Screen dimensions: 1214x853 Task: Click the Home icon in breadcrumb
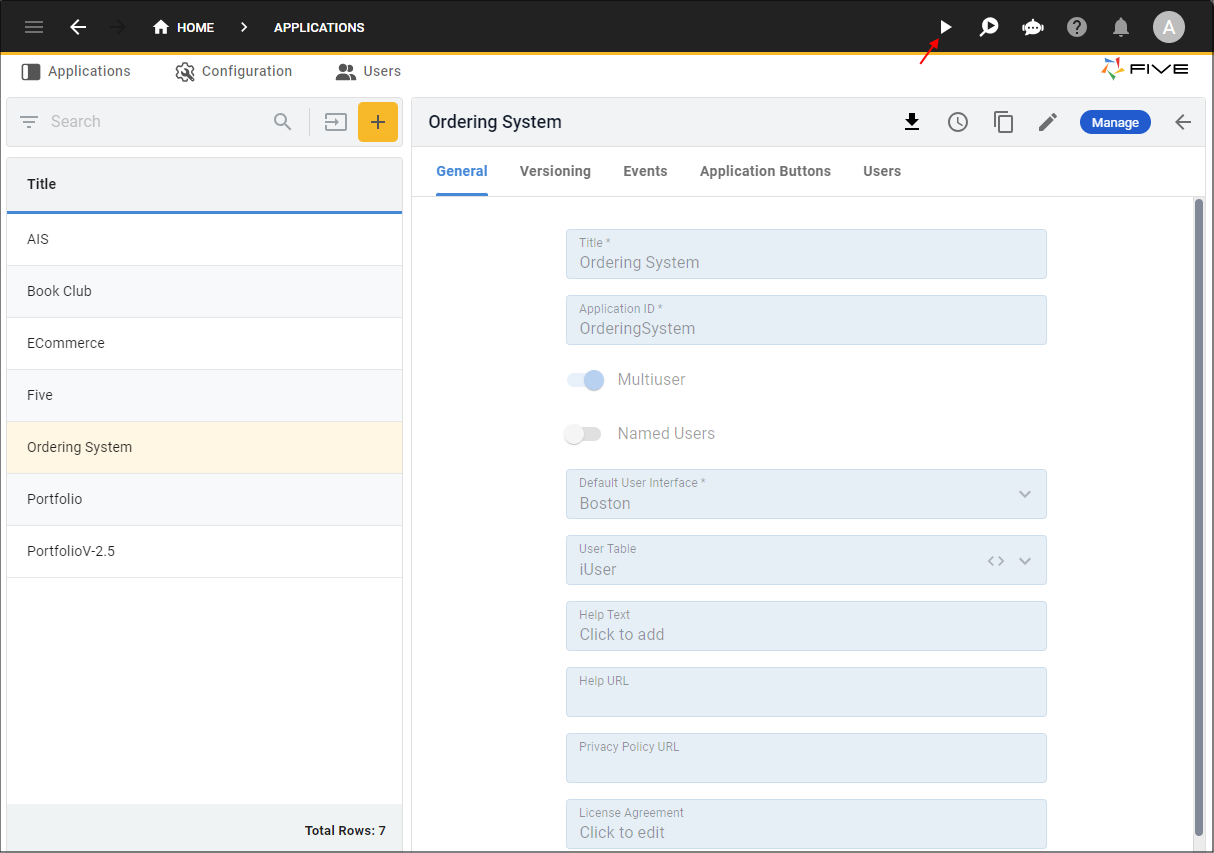161,27
